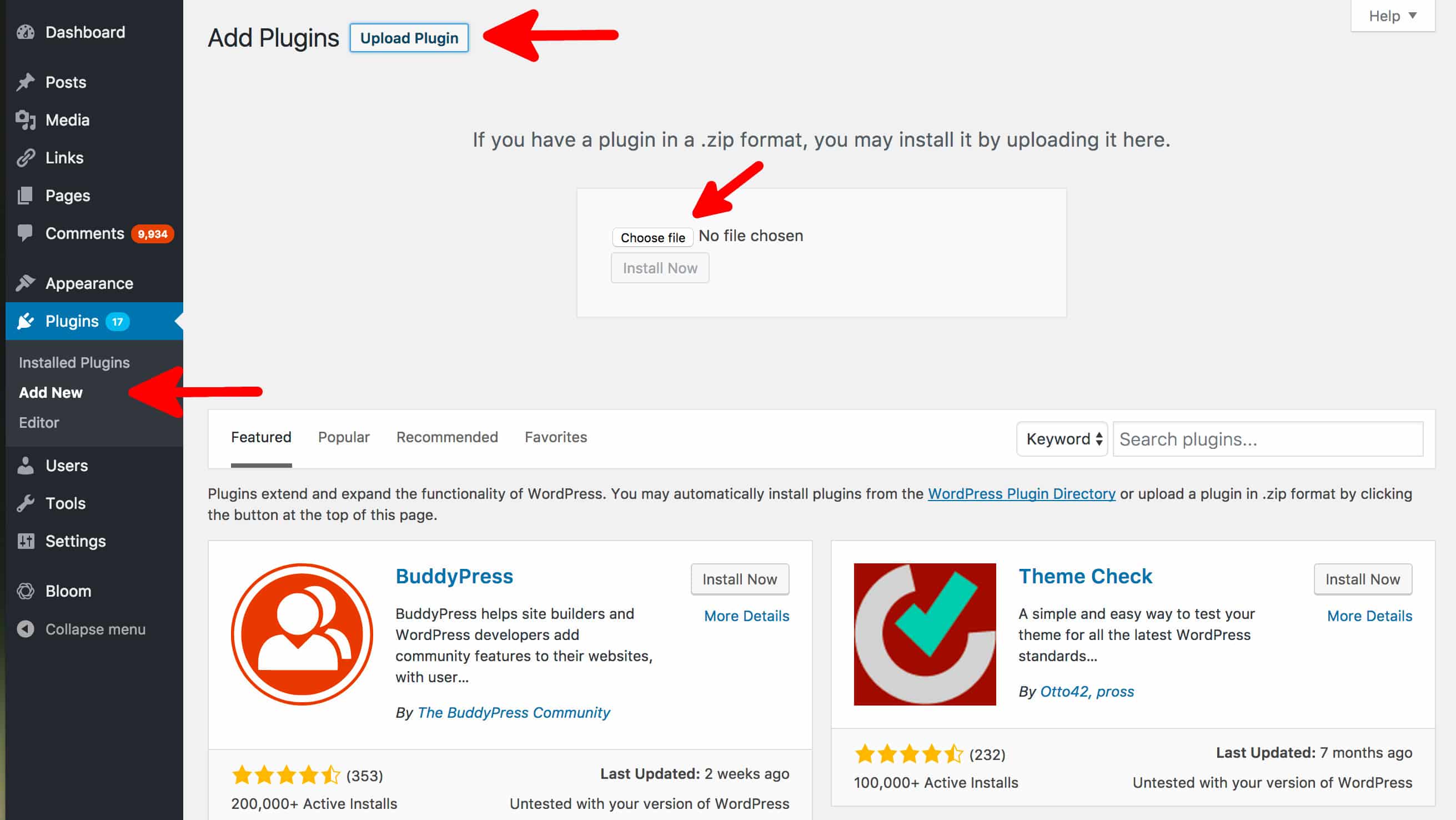
Task: Click the 'No file chosen' text
Action: pos(751,236)
